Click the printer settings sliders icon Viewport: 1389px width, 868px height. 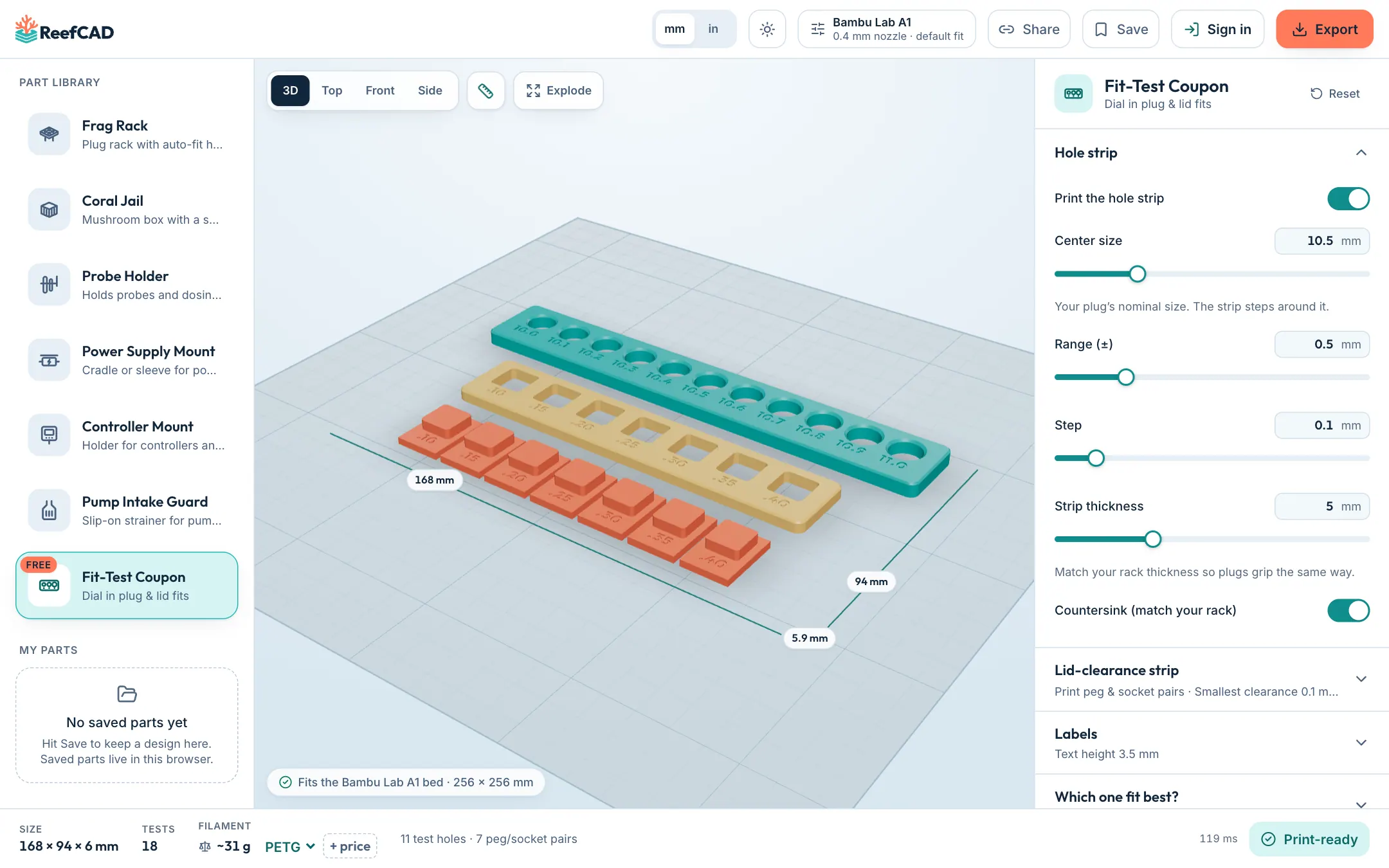point(817,29)
